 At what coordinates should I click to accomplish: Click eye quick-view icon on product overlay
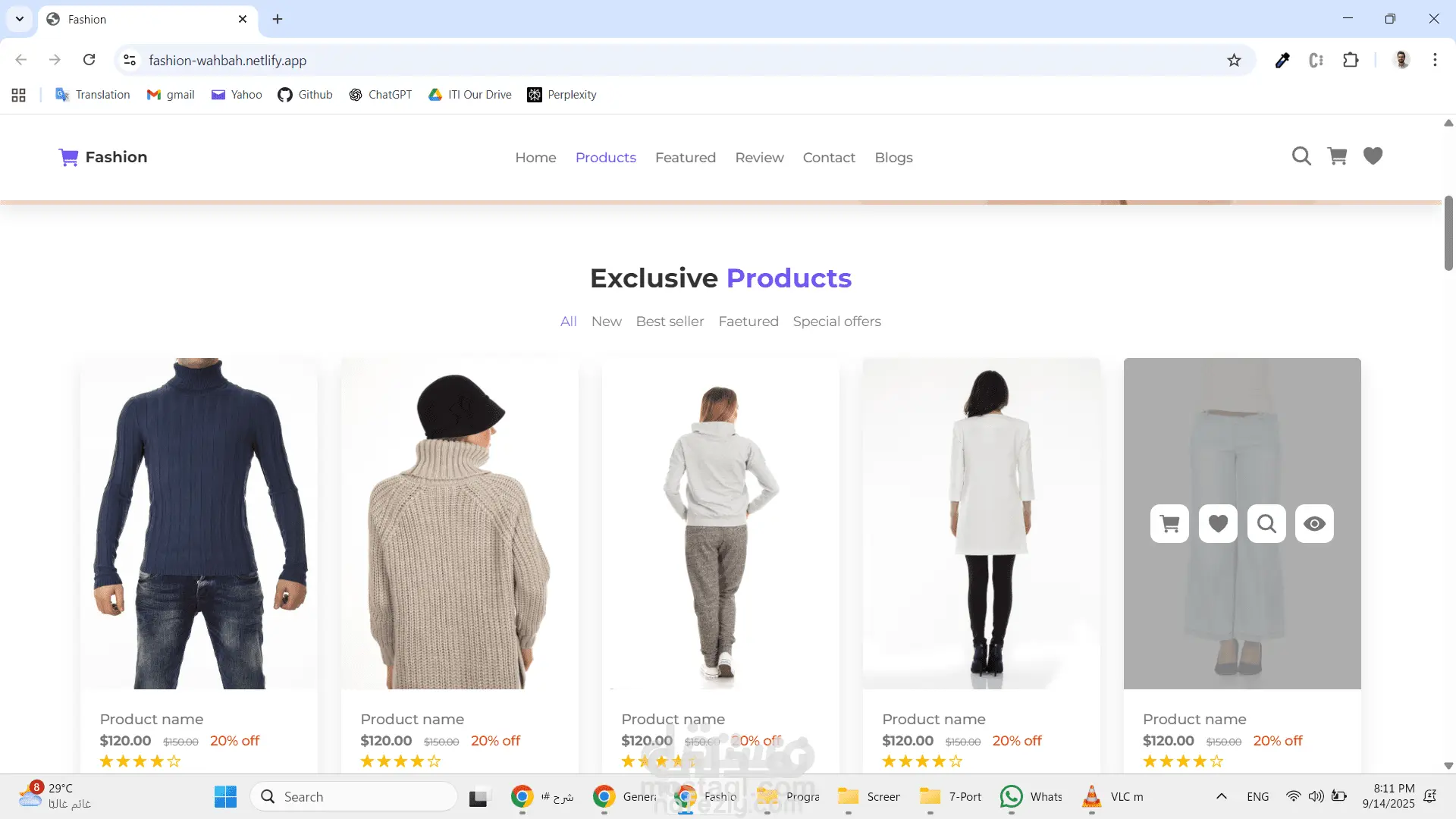1314,523
